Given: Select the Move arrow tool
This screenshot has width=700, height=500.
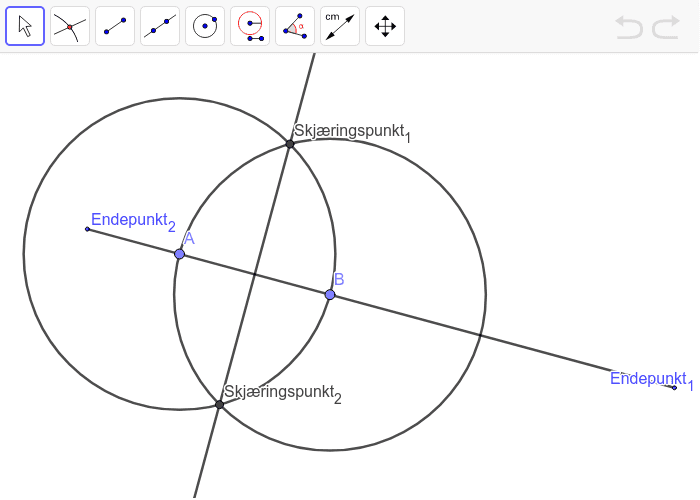Looking at the screenshot, I should click(25, 26).
